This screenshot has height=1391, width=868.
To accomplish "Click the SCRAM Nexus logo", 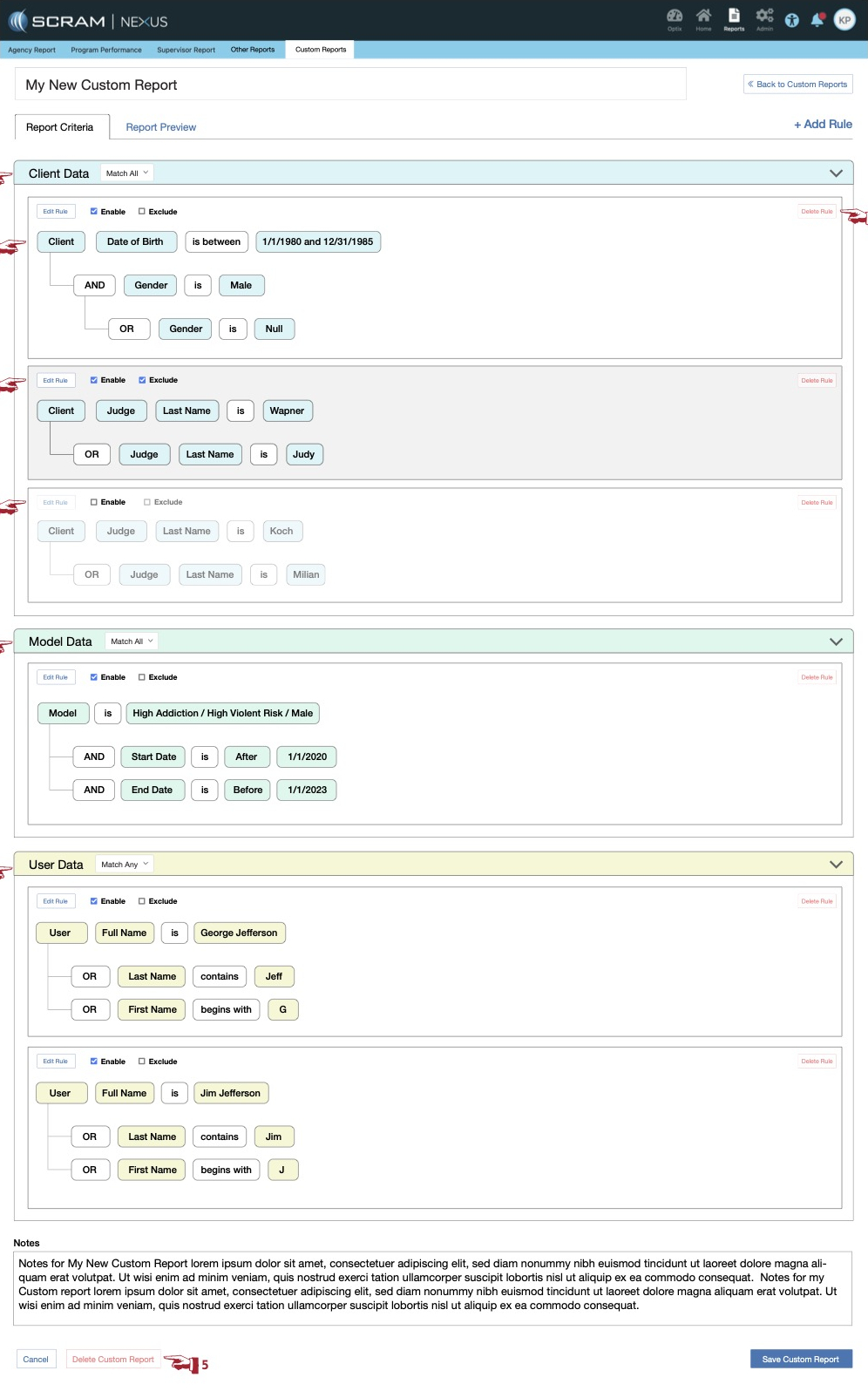I will [x=87, y=21].
